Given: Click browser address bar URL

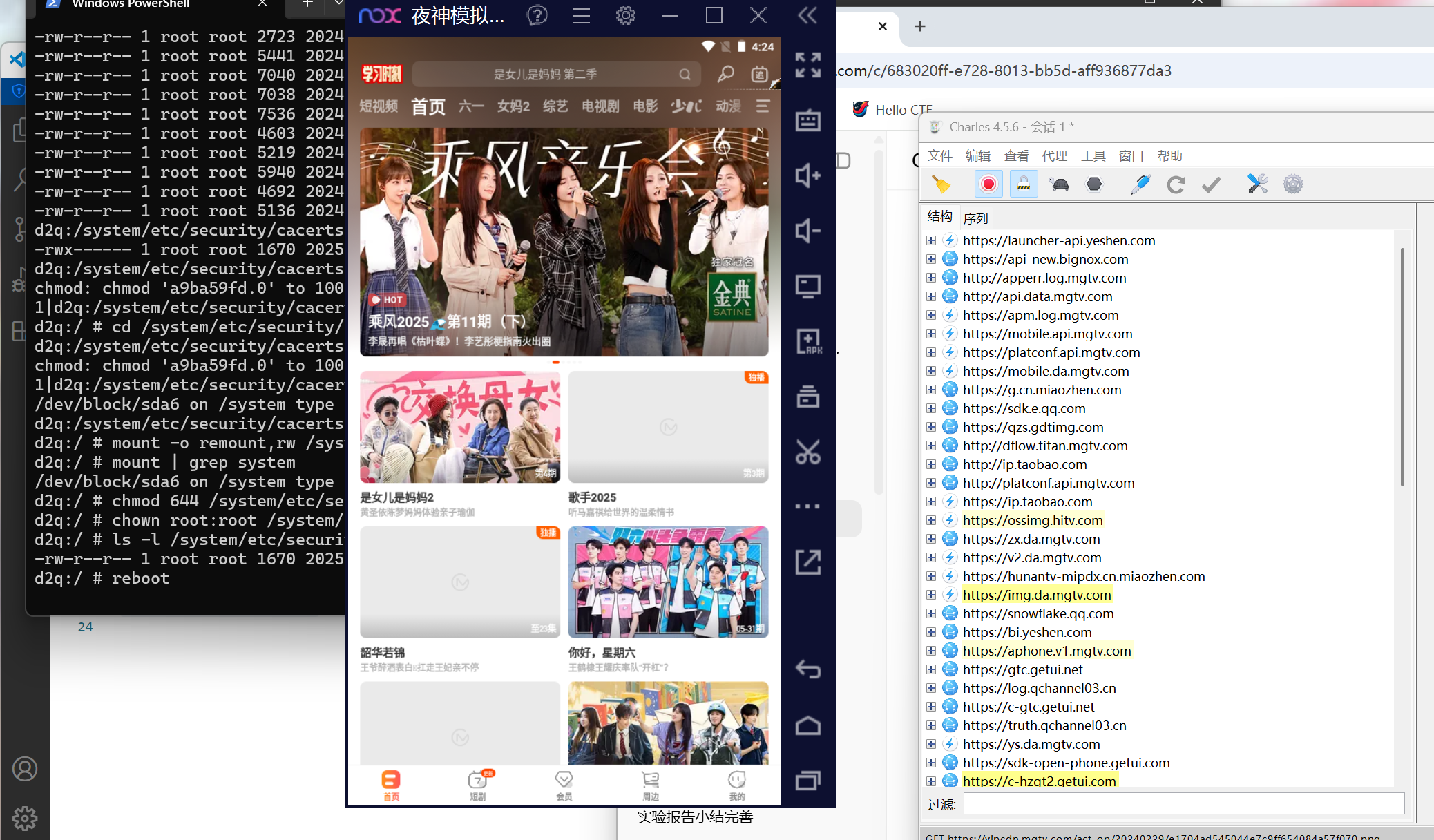Looking at the screenshot, I should (1004, 70).
